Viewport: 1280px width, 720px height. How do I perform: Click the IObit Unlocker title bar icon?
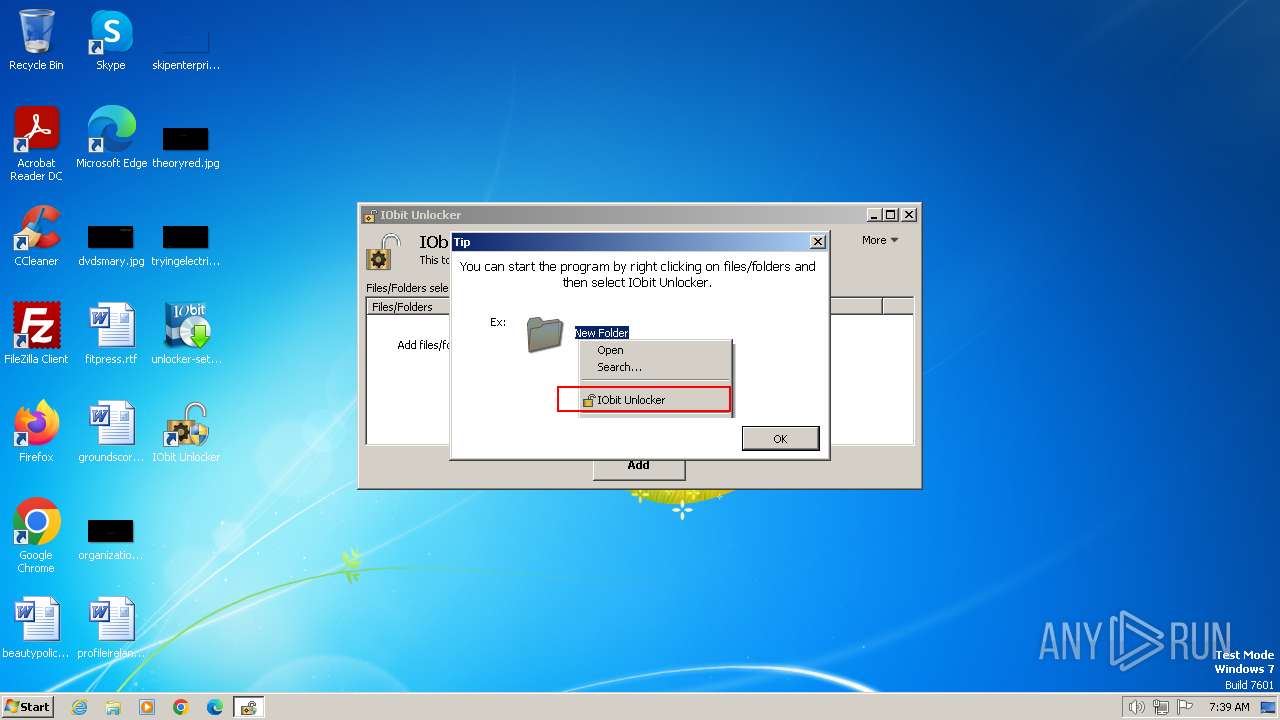click(x=370, y=215)
